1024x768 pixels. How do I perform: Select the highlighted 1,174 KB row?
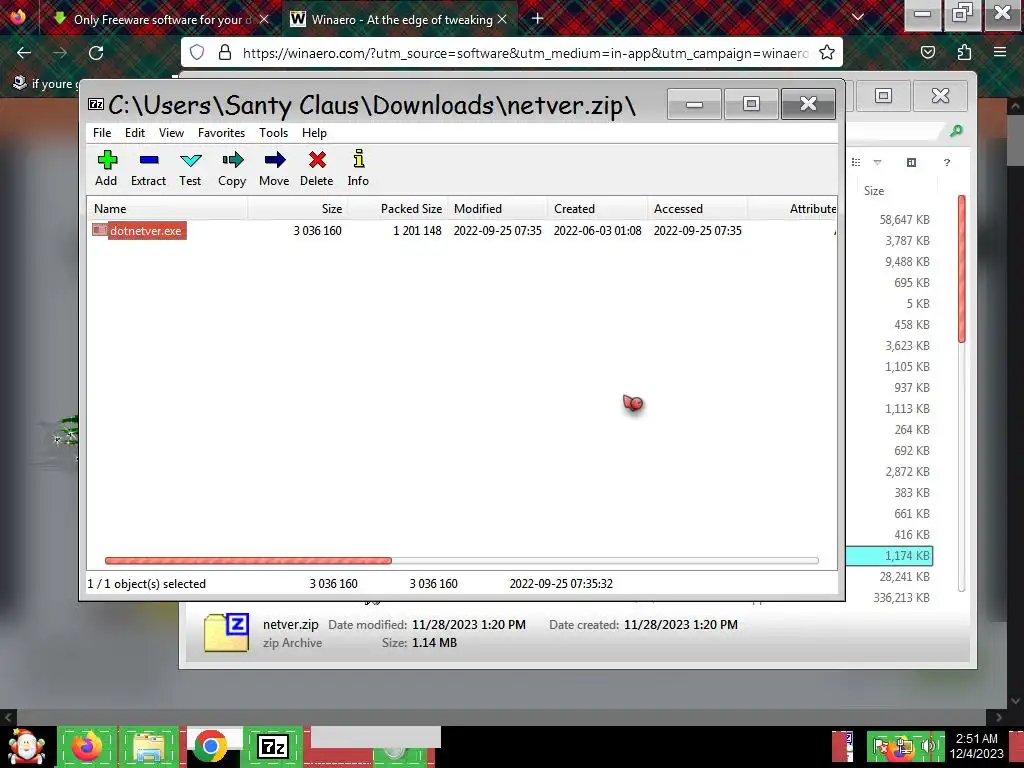890,556
